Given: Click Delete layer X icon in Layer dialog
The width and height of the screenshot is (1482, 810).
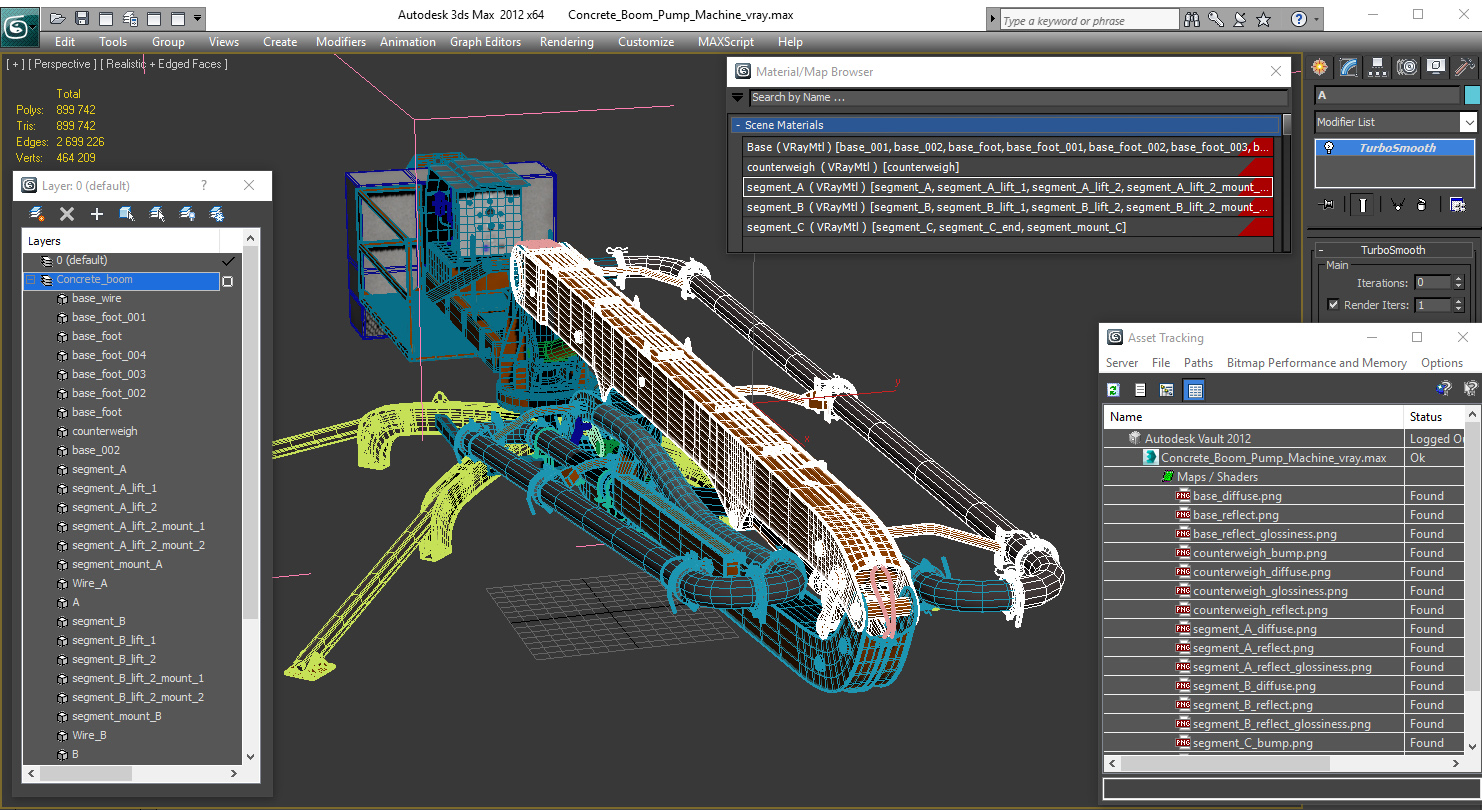Looking at the screenshot, I should point(67,214).
